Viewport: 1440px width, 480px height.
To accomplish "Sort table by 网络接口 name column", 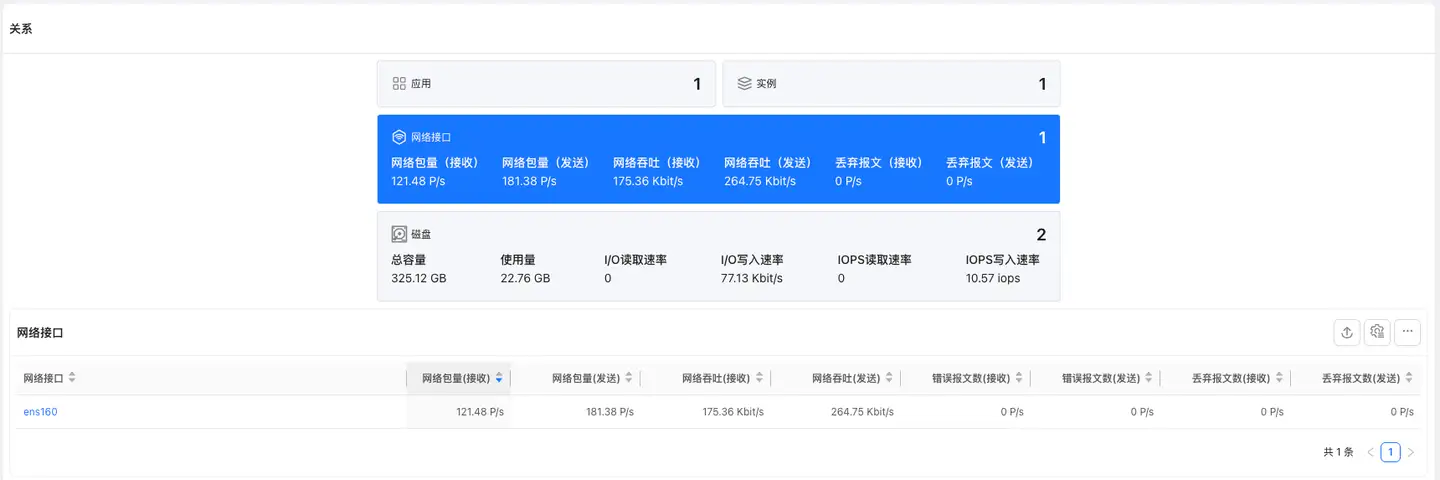I will pyautogui.click(x=72, y=379).
